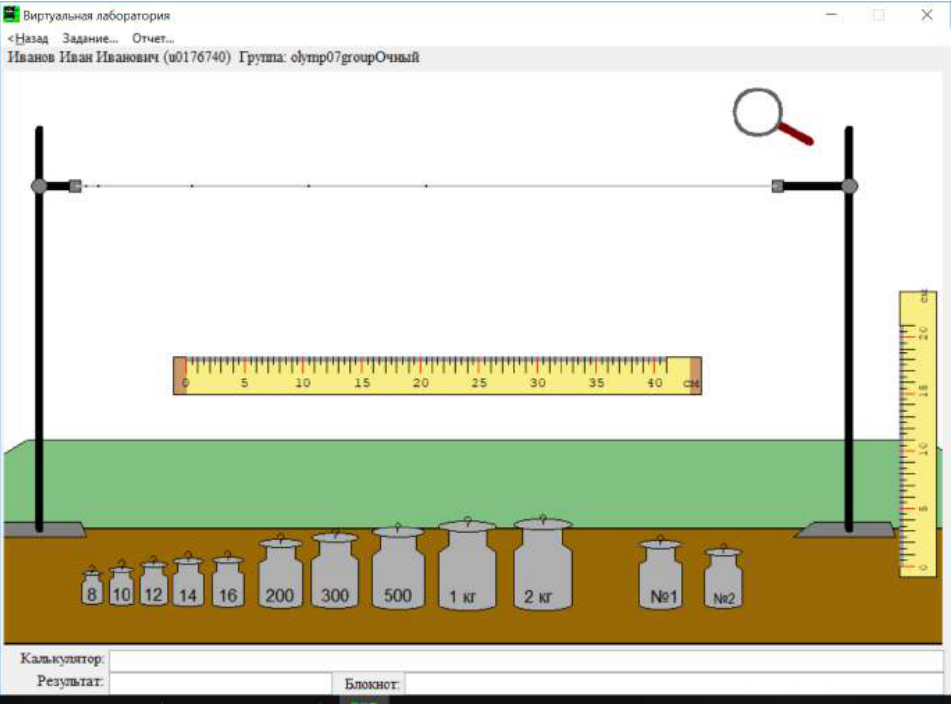Go back via the Назад menu

pyautogui.click(x=28, y=38)
